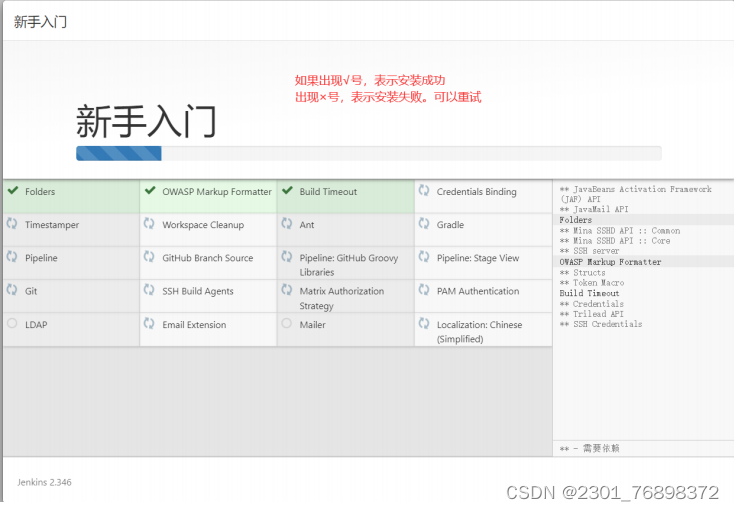
Task: Click the spinner beside GitHub Branch Source
Action: 149,257
